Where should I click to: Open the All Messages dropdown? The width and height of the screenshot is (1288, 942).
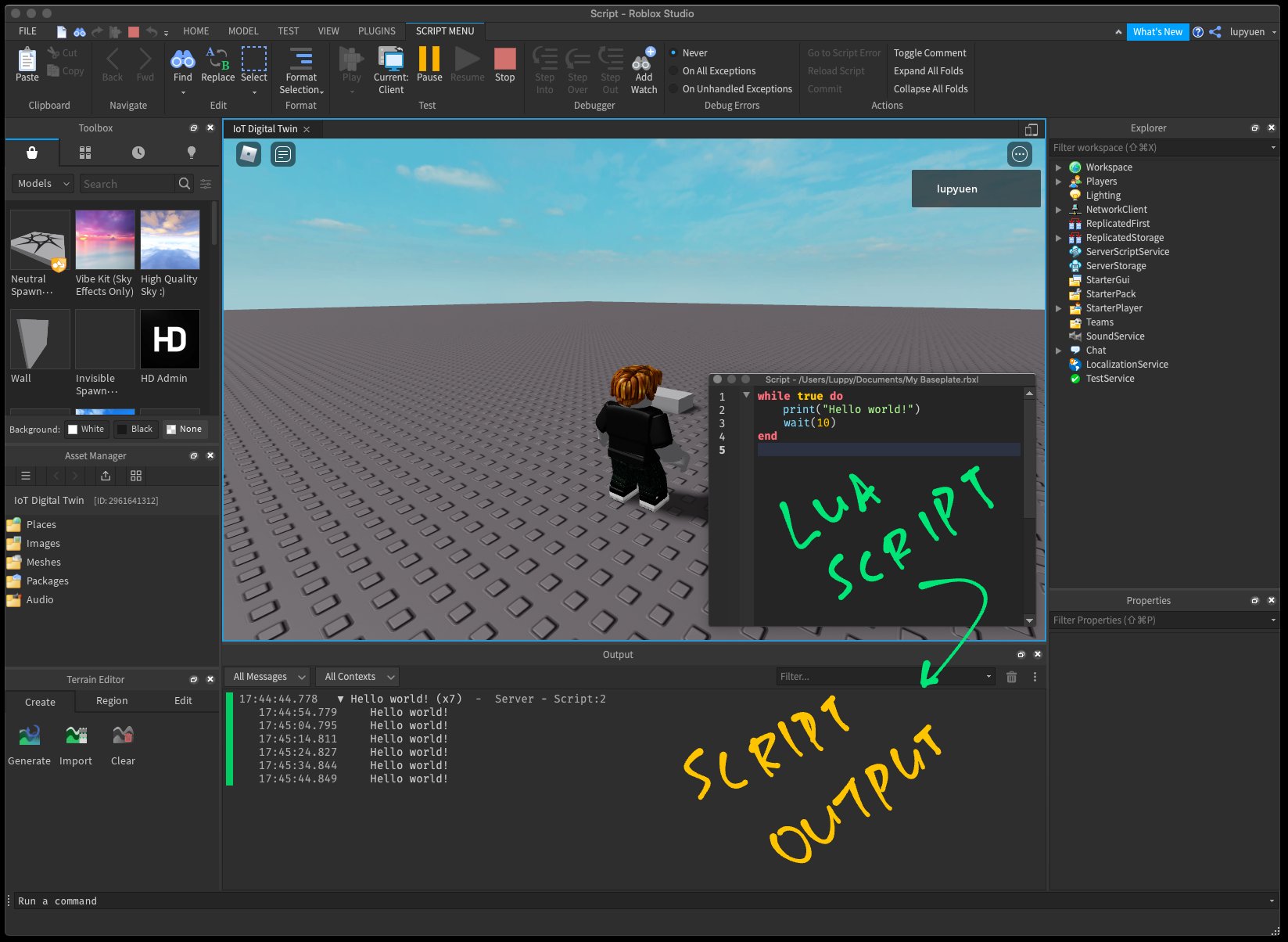pyautogui.click(x=267, y=677)
